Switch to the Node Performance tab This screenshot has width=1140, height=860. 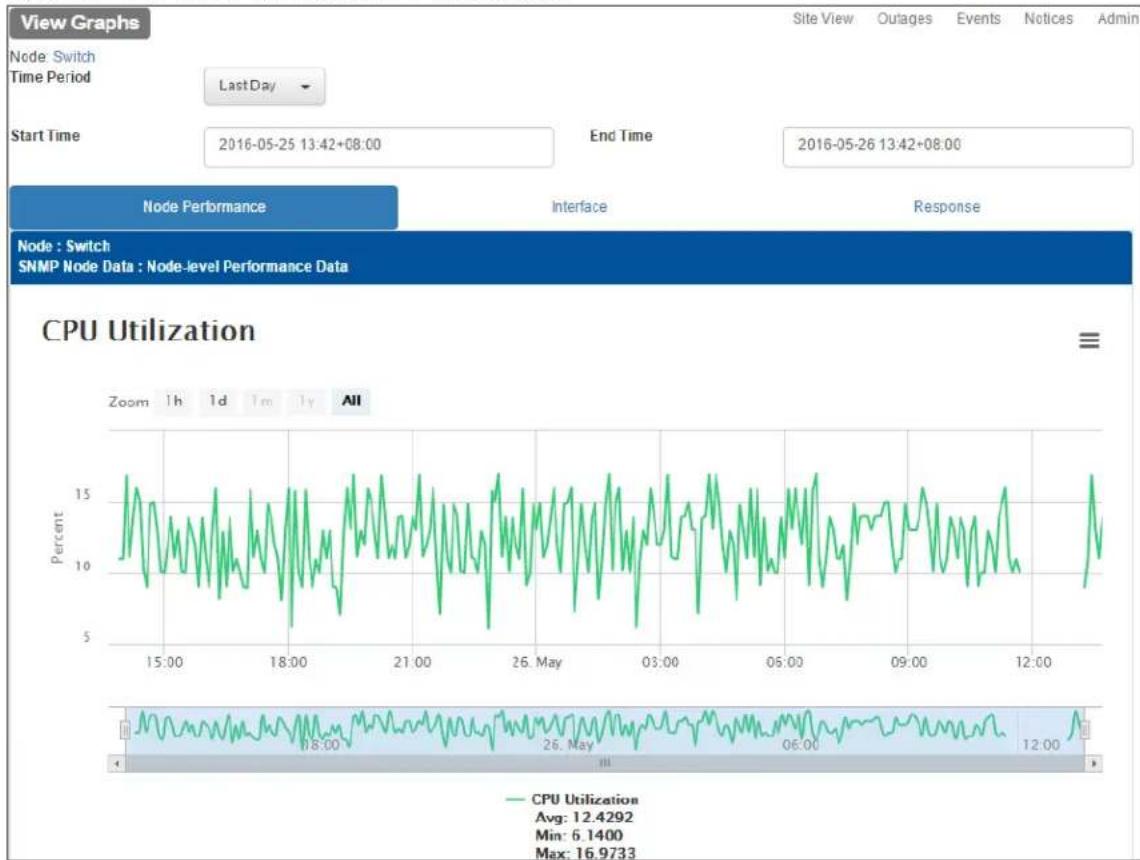click(x=204, y=207)
